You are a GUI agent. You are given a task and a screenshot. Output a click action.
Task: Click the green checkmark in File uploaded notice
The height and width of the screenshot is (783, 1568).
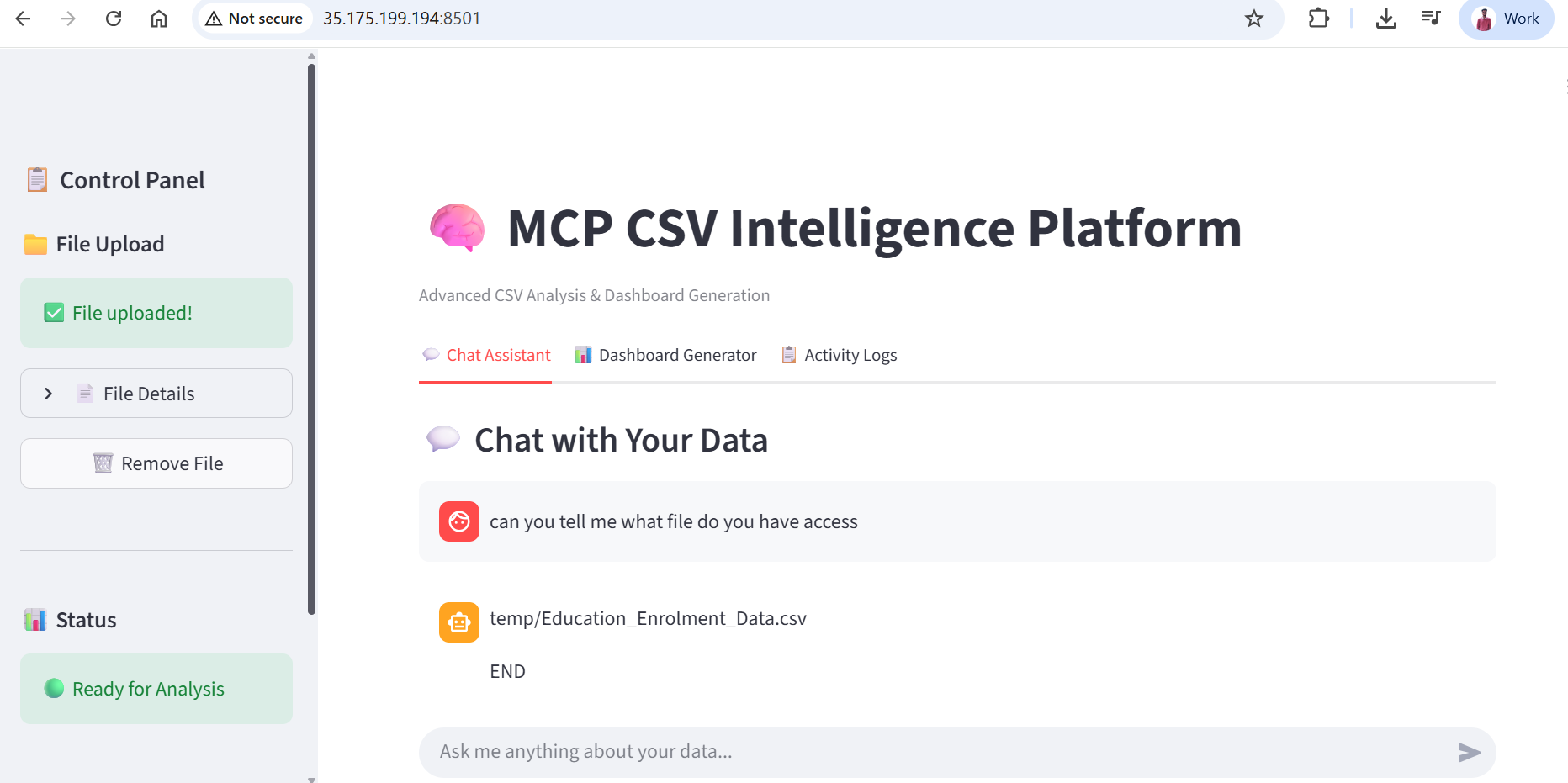click(x=53, y=312)
